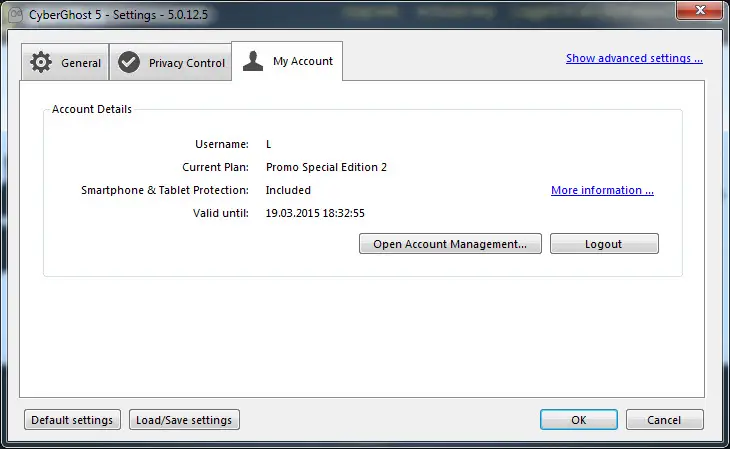Click the person icon on My Account
Viewport: 730px width, 449px height.
tap(253, 61)
